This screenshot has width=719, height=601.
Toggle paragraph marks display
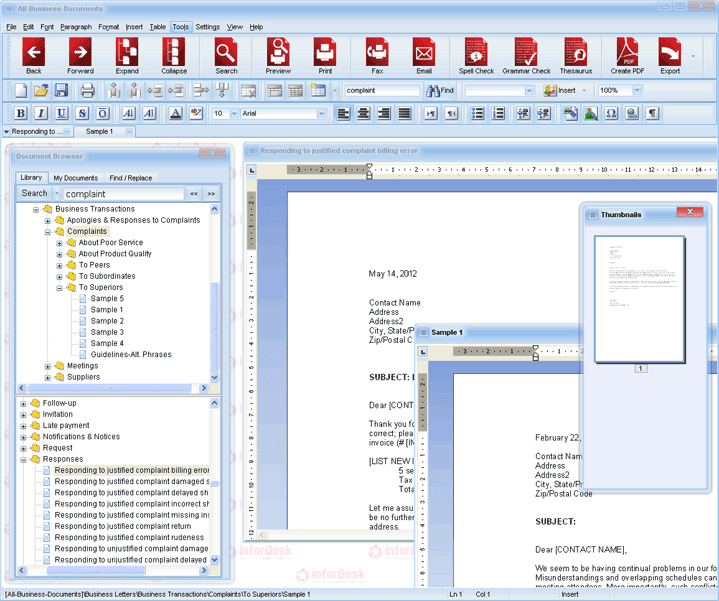pyautogui.click(x=653, y=113)
